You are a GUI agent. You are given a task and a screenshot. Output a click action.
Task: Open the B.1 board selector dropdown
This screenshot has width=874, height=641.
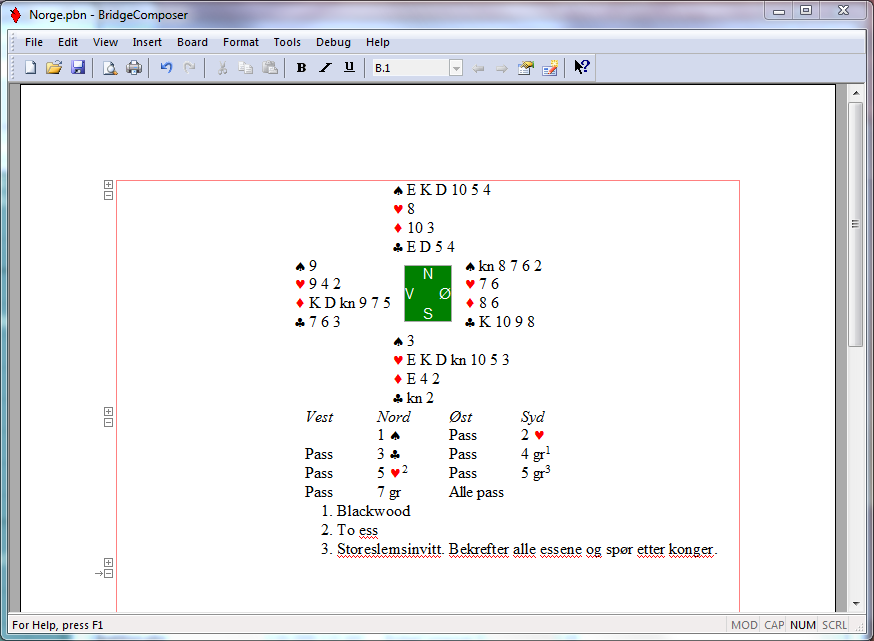(x=456, y=68)
